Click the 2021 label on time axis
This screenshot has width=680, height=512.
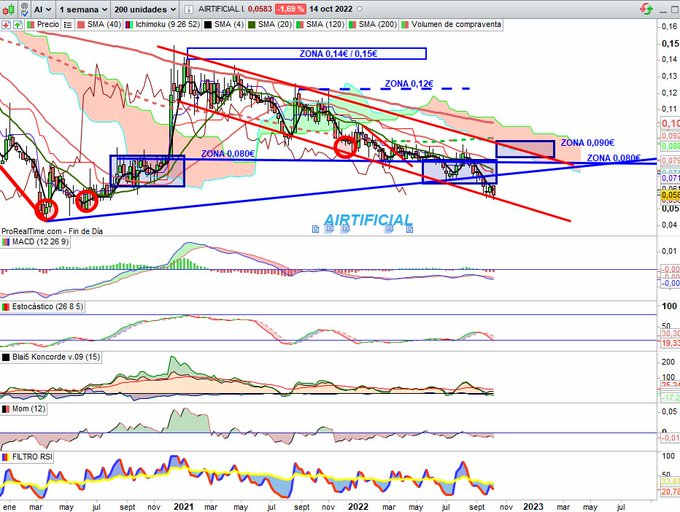(x=183, y=506)
